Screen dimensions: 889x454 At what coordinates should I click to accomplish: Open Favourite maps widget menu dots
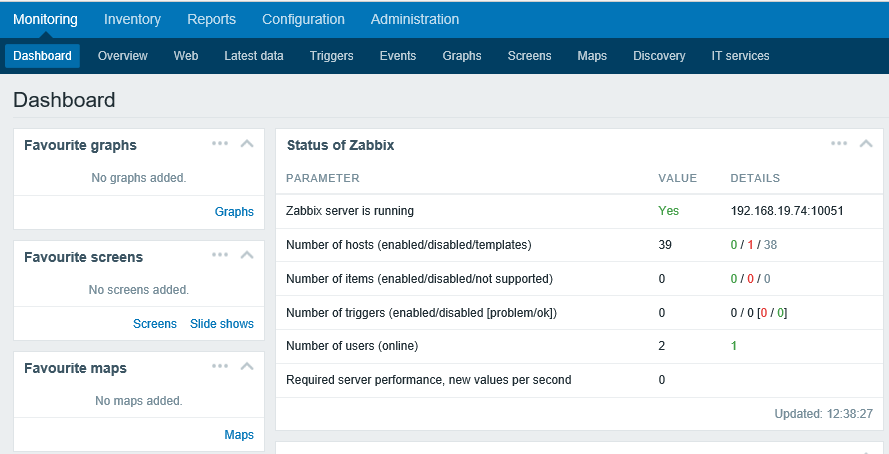pyautogui.click(x=220, y=366)
